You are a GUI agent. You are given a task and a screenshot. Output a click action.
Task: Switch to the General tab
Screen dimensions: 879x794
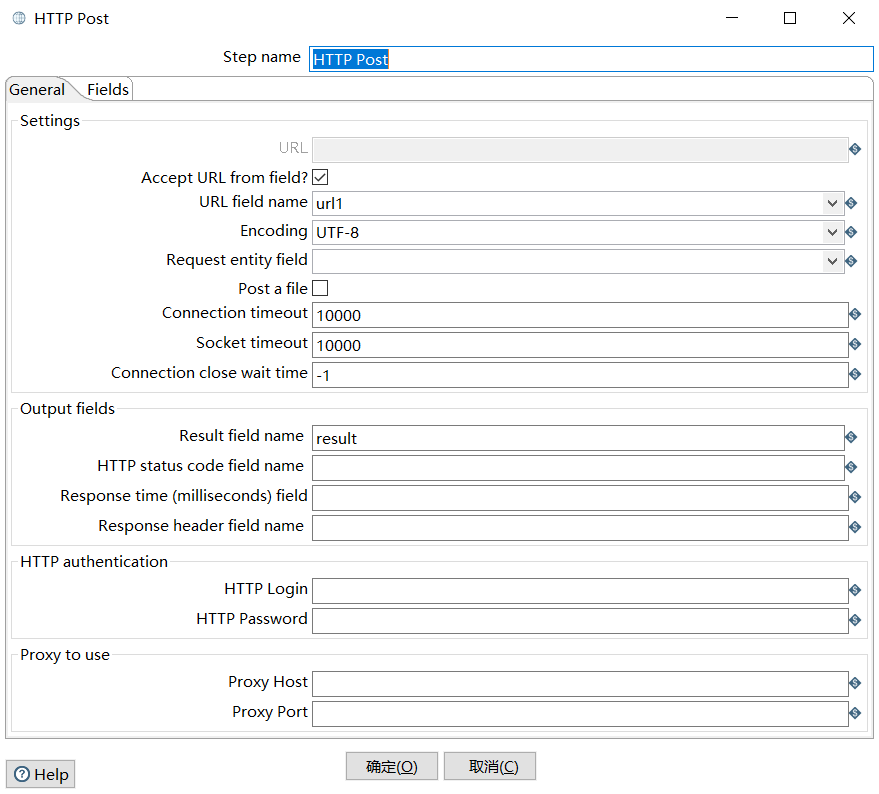pyautogui.click(x=37, y=90)
